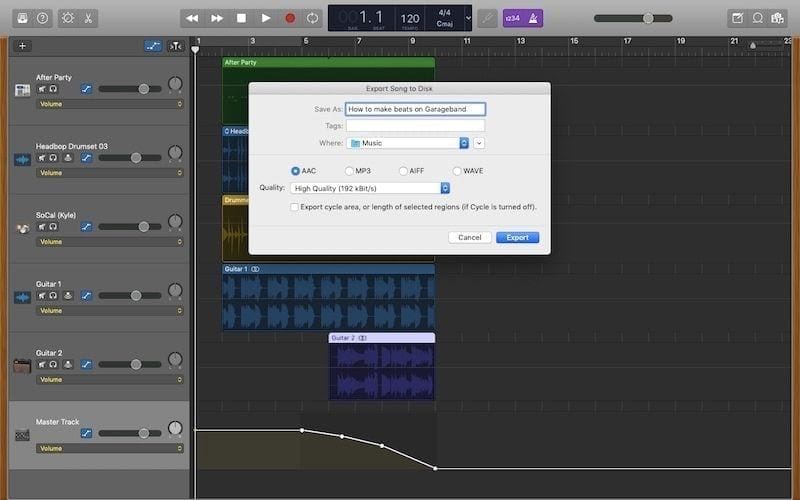Toggle automation on Master Track

[86, 433]
